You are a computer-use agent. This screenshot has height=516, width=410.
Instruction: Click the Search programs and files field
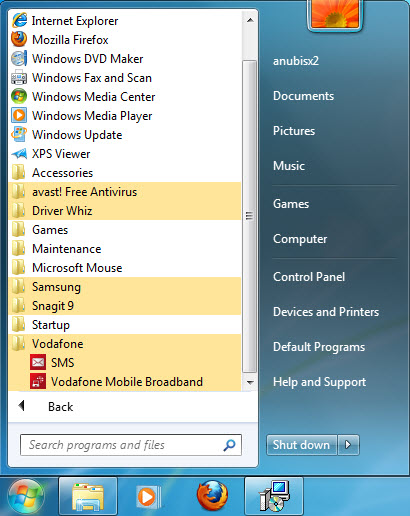point(131,445)
